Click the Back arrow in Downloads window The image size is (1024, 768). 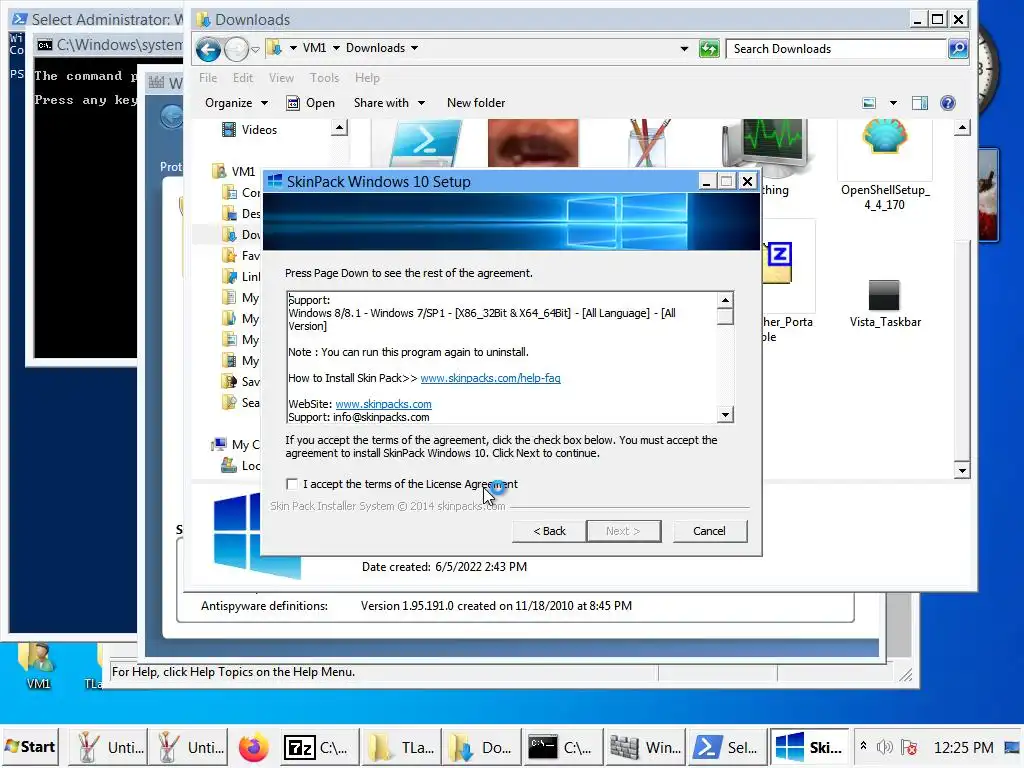(208, 49)
